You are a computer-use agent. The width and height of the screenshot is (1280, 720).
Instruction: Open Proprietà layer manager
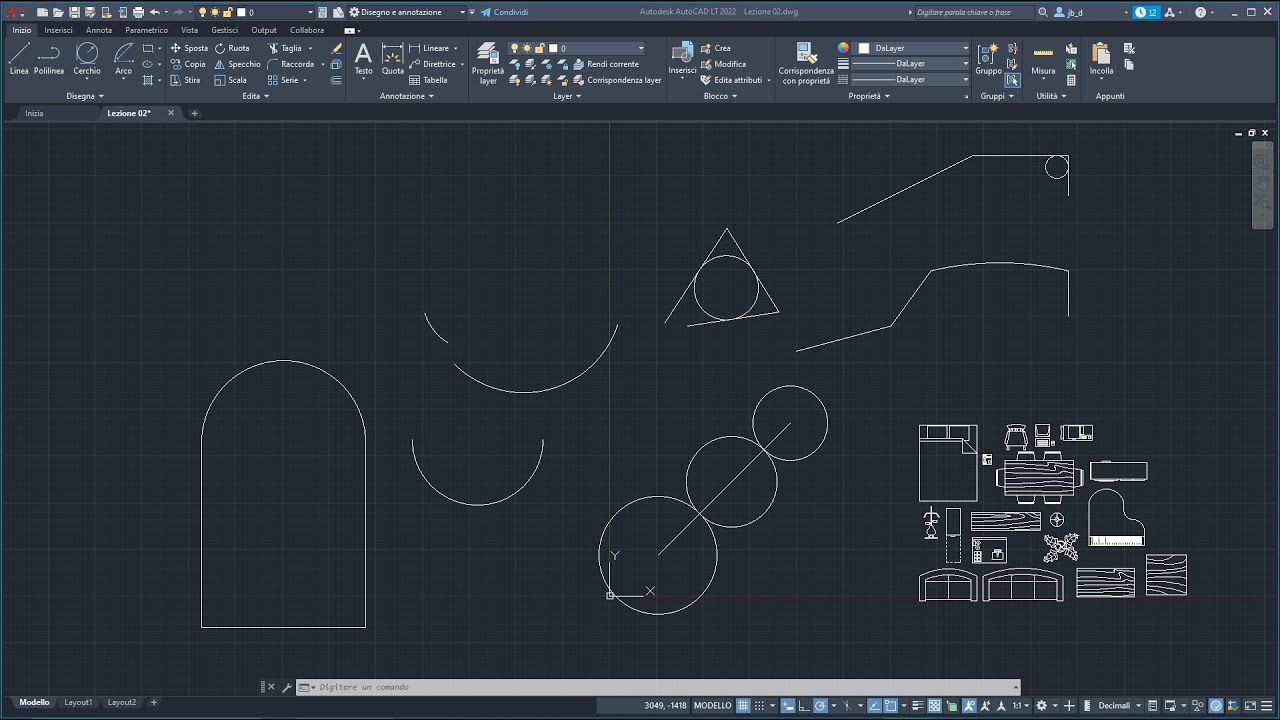pos(488,63)
